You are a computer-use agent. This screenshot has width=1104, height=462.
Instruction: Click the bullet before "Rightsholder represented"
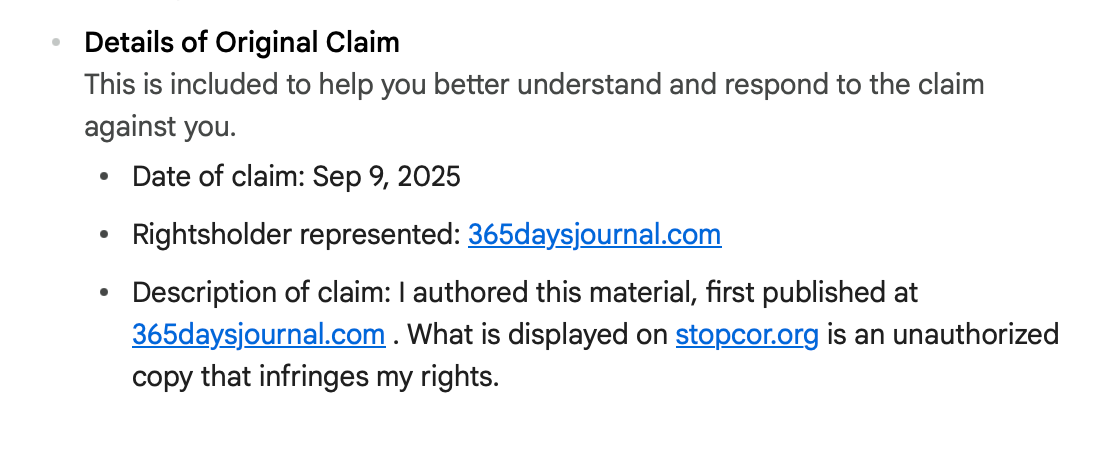tap(106, 236)
